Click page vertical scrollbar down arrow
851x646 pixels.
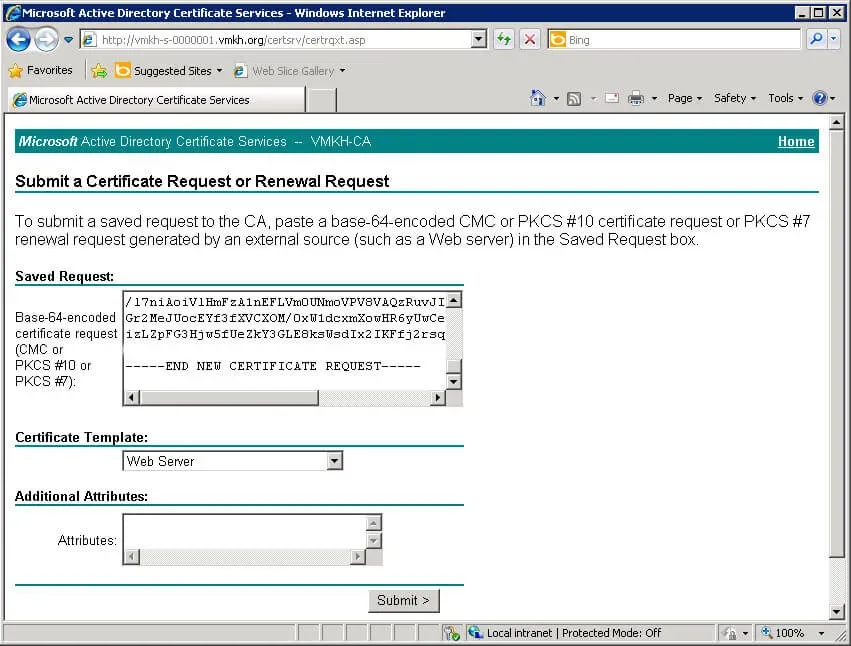[x=836, y=612]
